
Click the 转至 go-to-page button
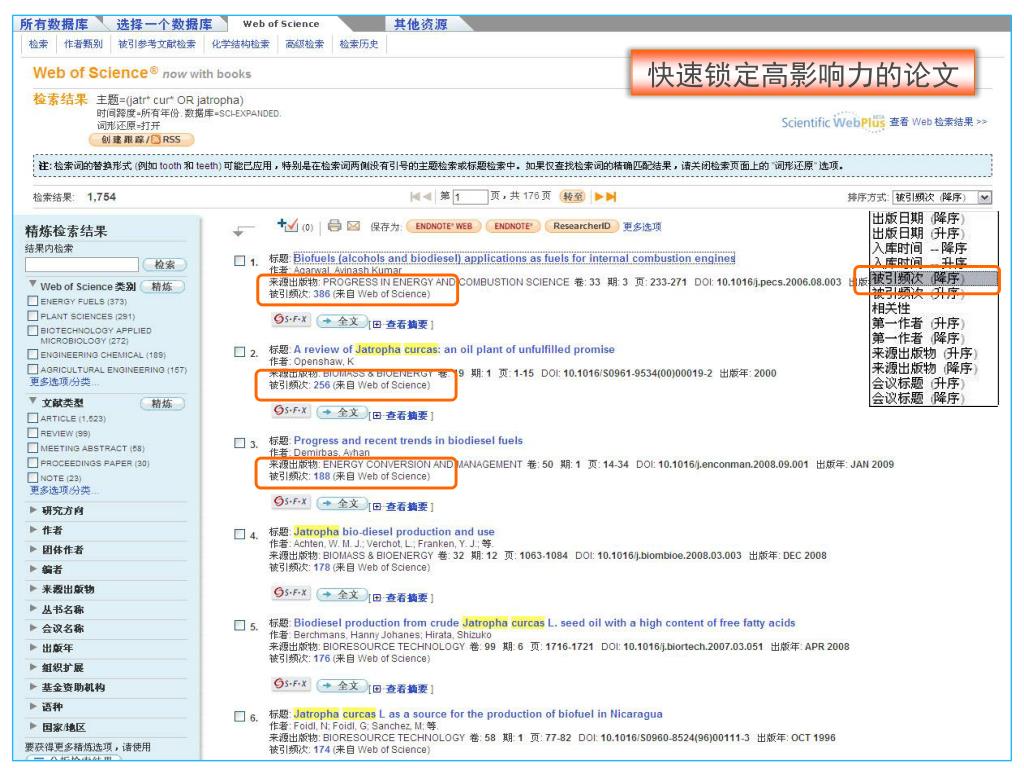coord(573,197)
